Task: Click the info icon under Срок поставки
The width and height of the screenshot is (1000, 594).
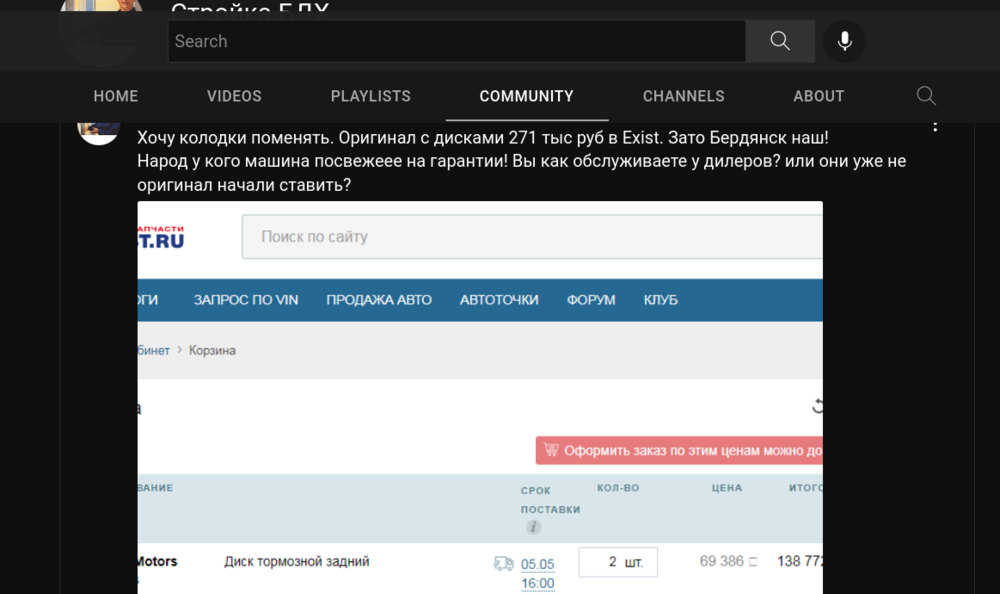Action: pos(533,527)
